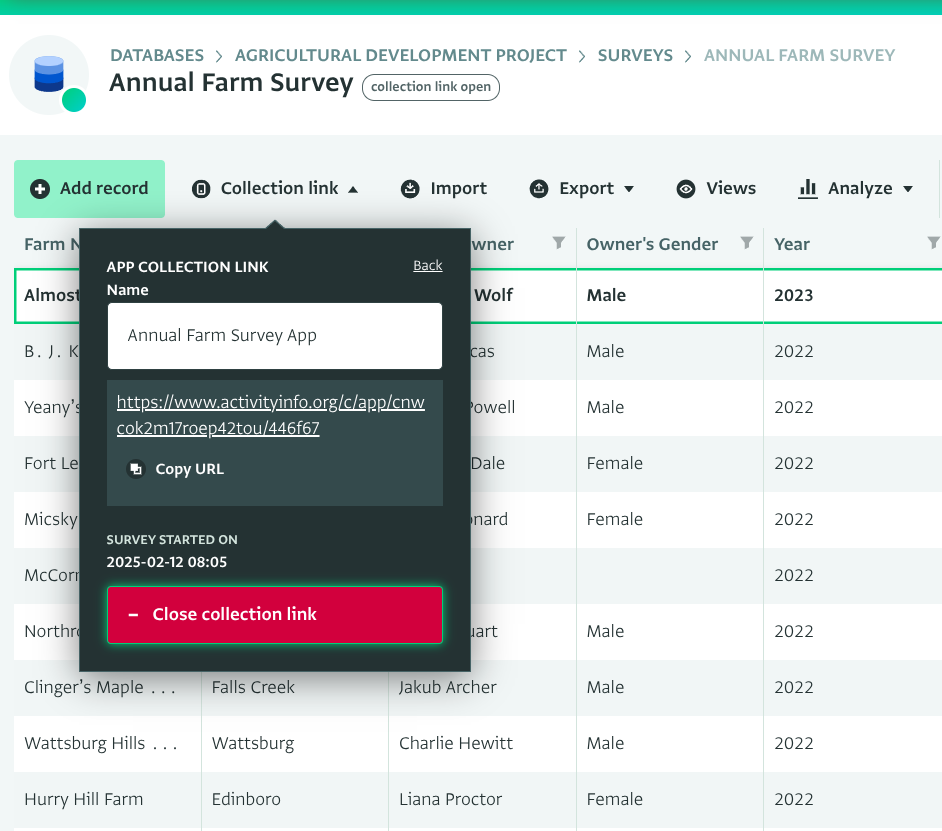Filter the Year column using funnel icon
The height and width of the screenshot is (831, 942).
coord(934,243)
